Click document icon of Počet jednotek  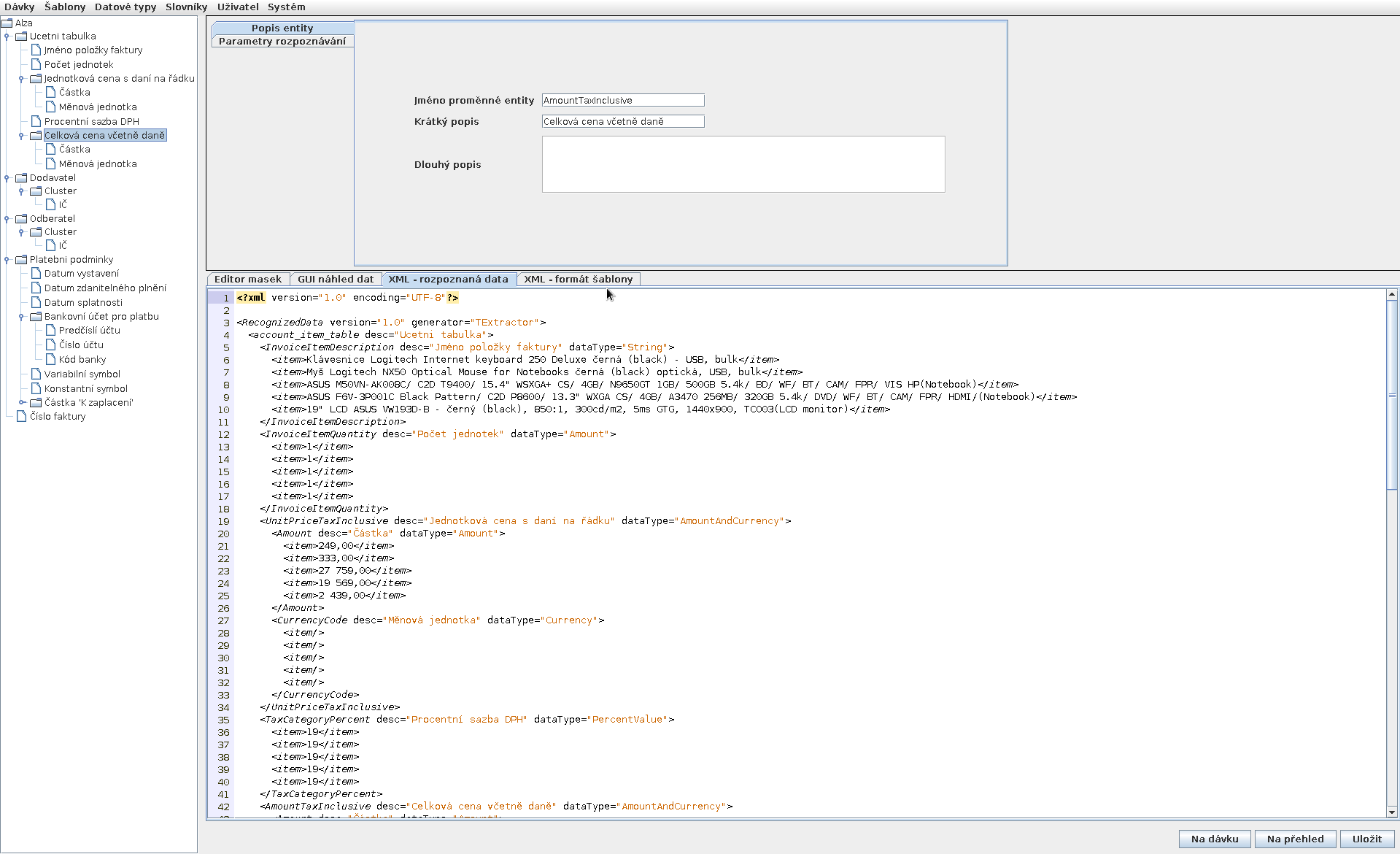tap(36, 64)
